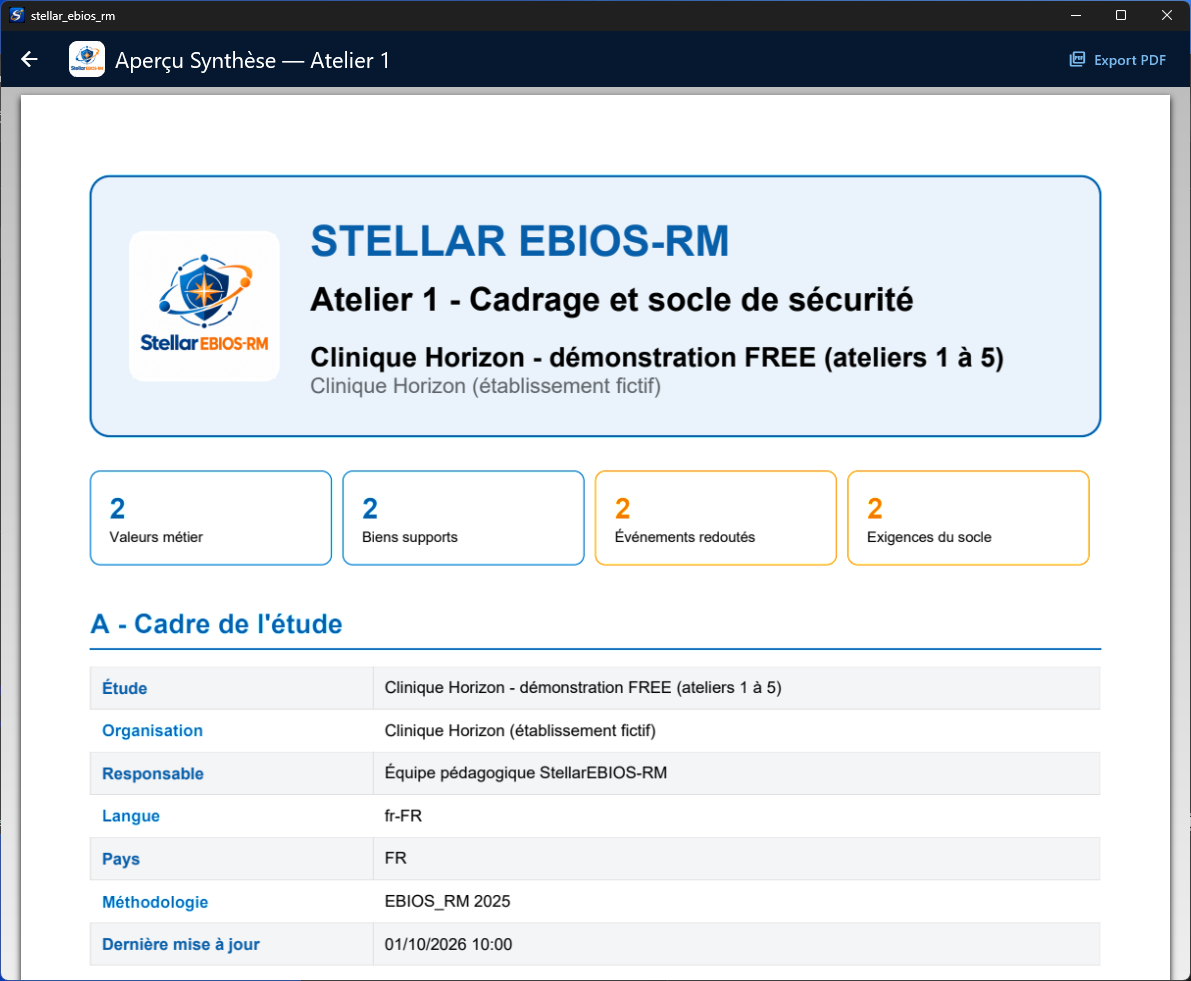Screen dimensions: 1191x981
Task: Maximize the stellar_ebios_rm window
Action: pos(1120,15)
